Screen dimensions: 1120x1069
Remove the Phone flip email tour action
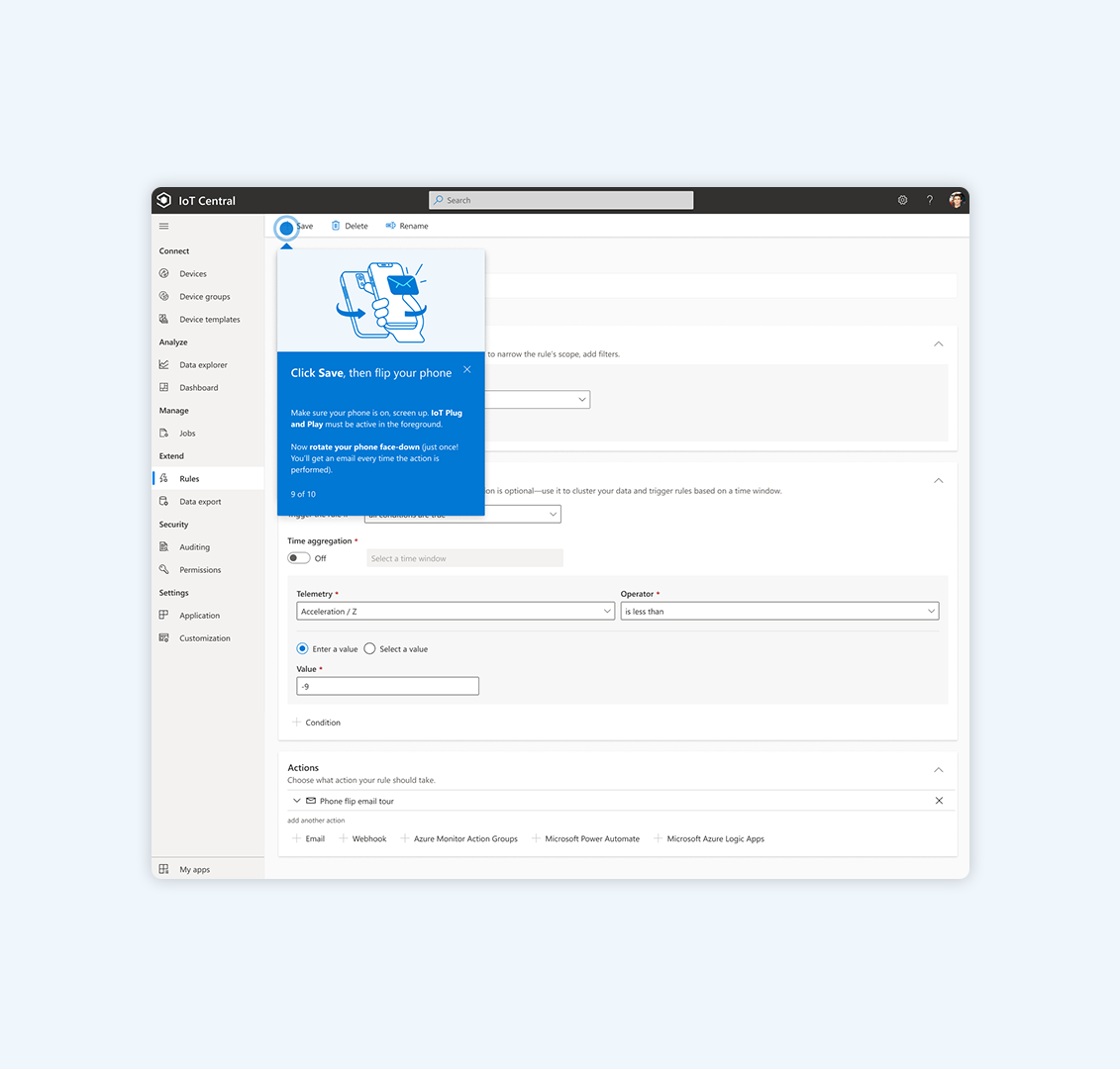pos(939,801)
